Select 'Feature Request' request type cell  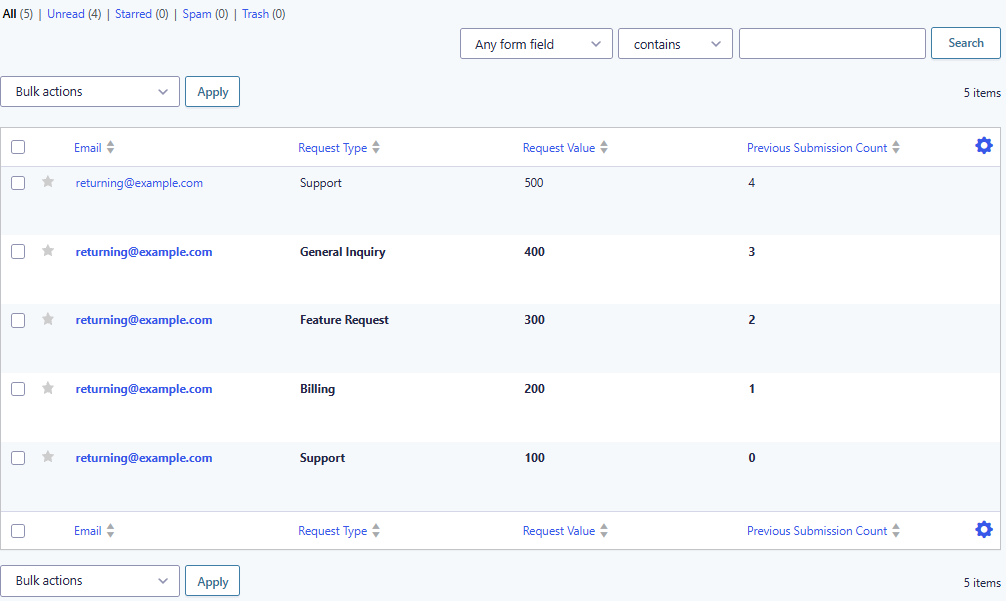click(344, 320)
